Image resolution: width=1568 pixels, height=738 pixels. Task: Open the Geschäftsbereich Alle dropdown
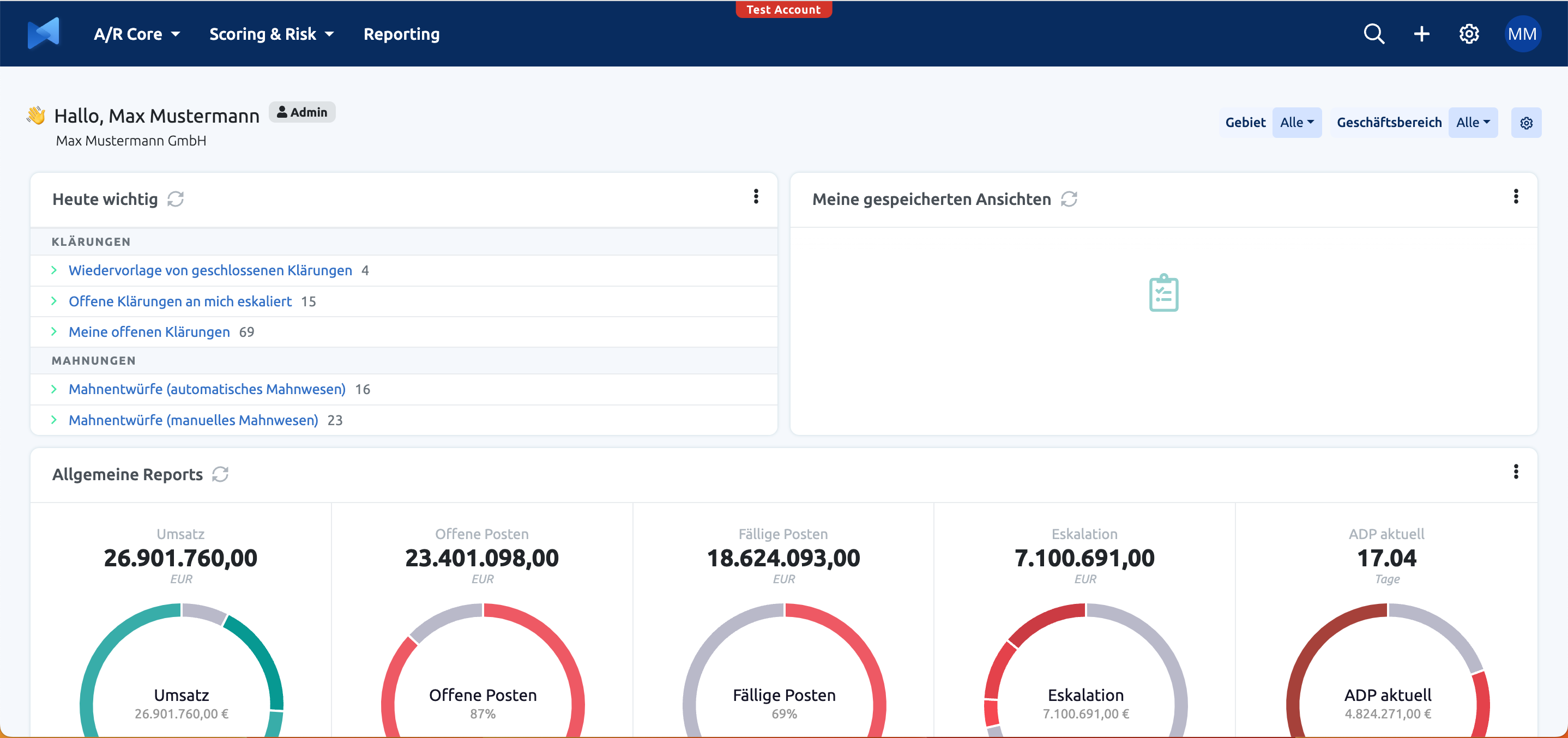click(x=1473, y=123)
